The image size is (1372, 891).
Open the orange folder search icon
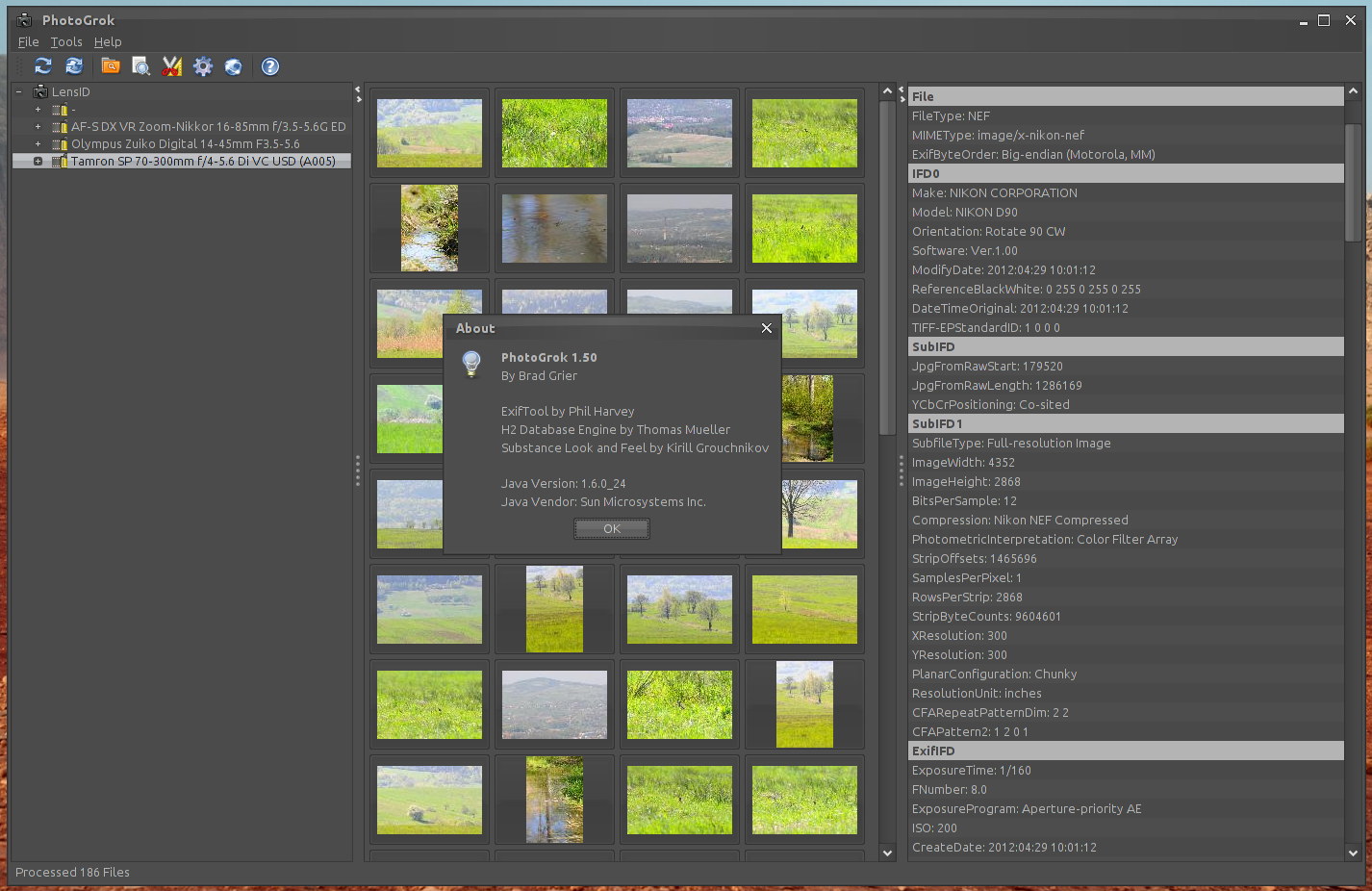tap(111, 66)
